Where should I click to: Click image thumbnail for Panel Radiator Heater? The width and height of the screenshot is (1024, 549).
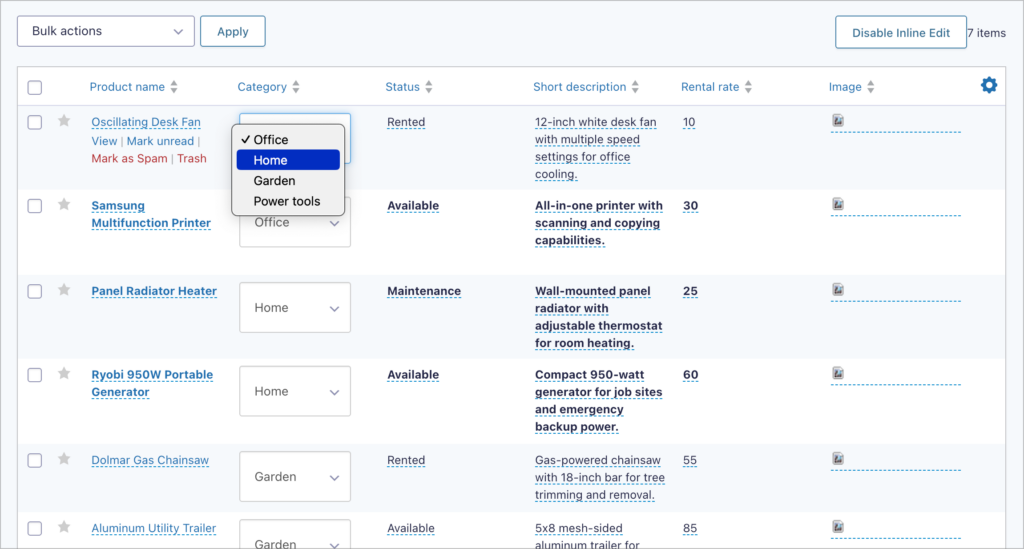pyautogui.click(x=838, y=289)
